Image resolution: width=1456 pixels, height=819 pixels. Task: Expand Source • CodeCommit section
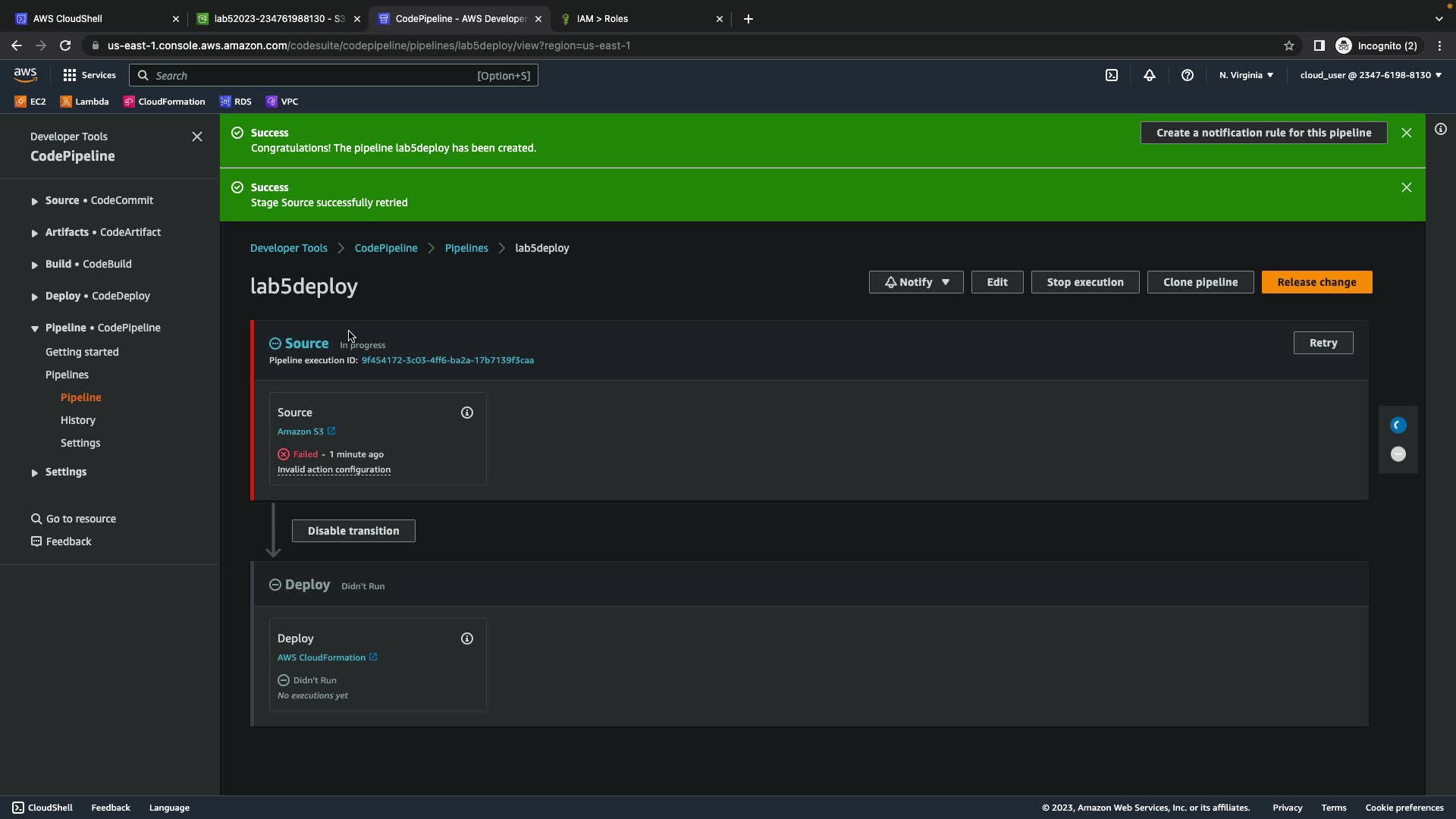[34, 201]
